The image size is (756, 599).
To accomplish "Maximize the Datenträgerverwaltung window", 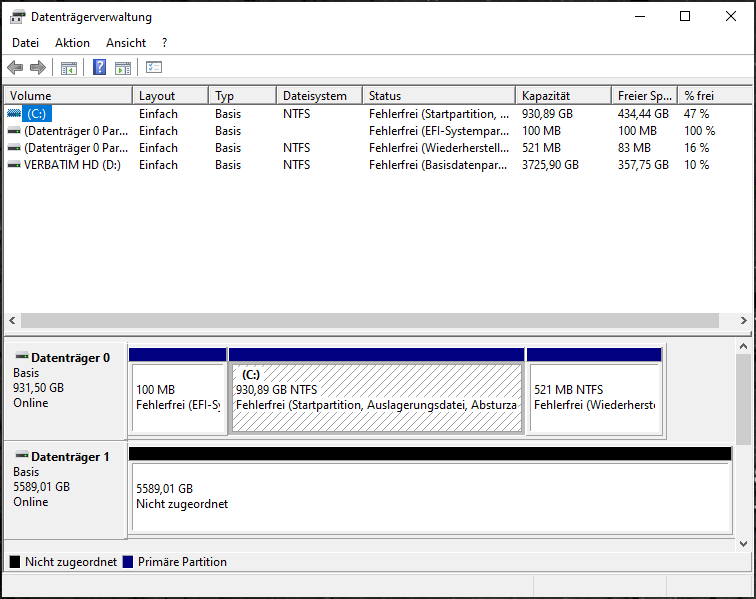I will (685, 16).
